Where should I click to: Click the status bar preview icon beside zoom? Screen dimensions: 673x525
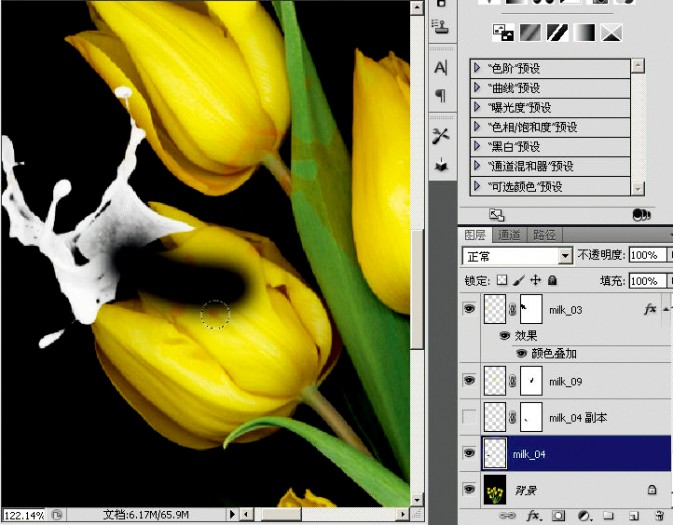[x=57, y=515]
